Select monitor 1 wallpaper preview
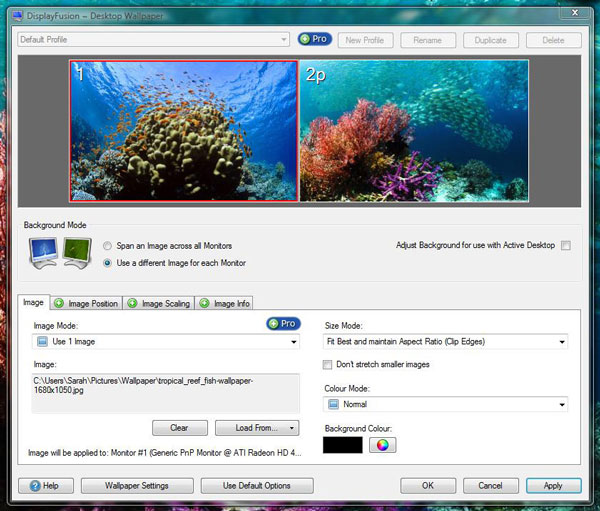Image resolution: width=600 pixels, height=511 pixels. tap(184, 131)
